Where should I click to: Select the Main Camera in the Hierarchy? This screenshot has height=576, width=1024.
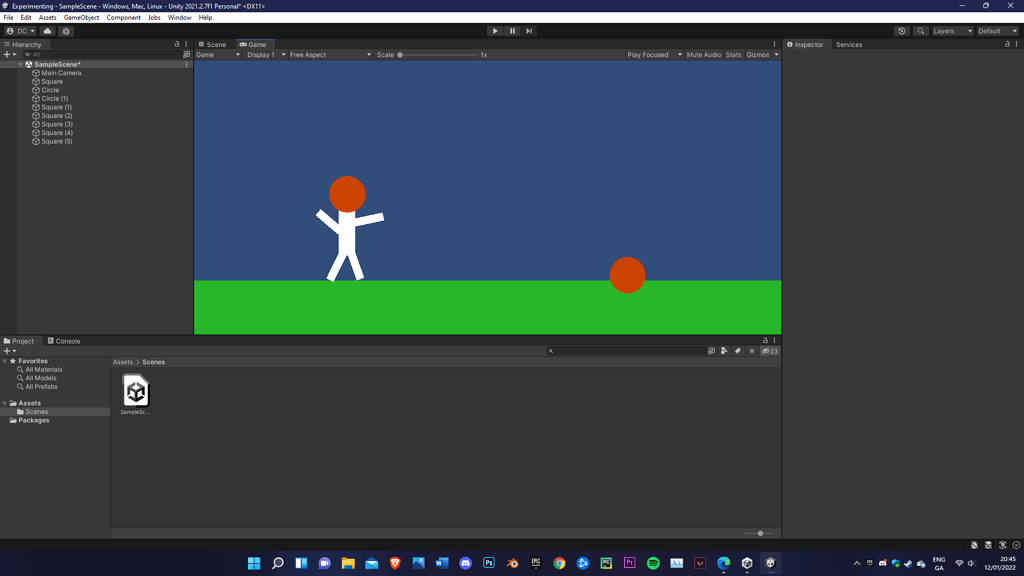click(x=60, y=72)
